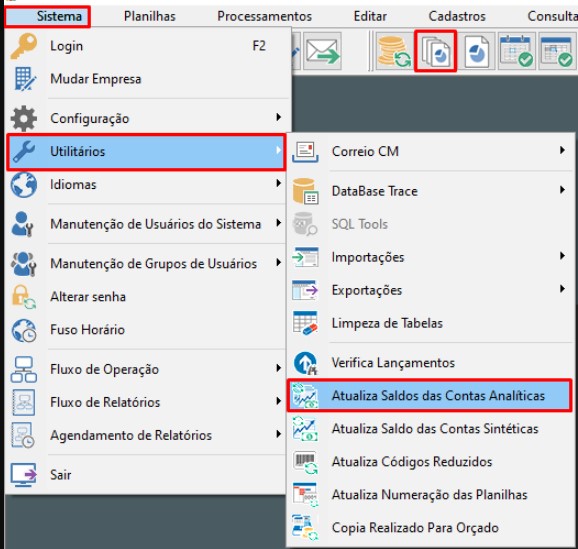Open the Processamentos menu
The width and height of the screenshot is (578, 549).
click(x=264, y=16)
